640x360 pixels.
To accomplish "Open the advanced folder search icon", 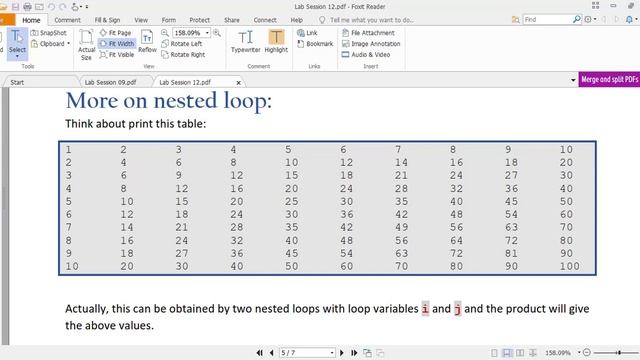I will click(516, 20).
